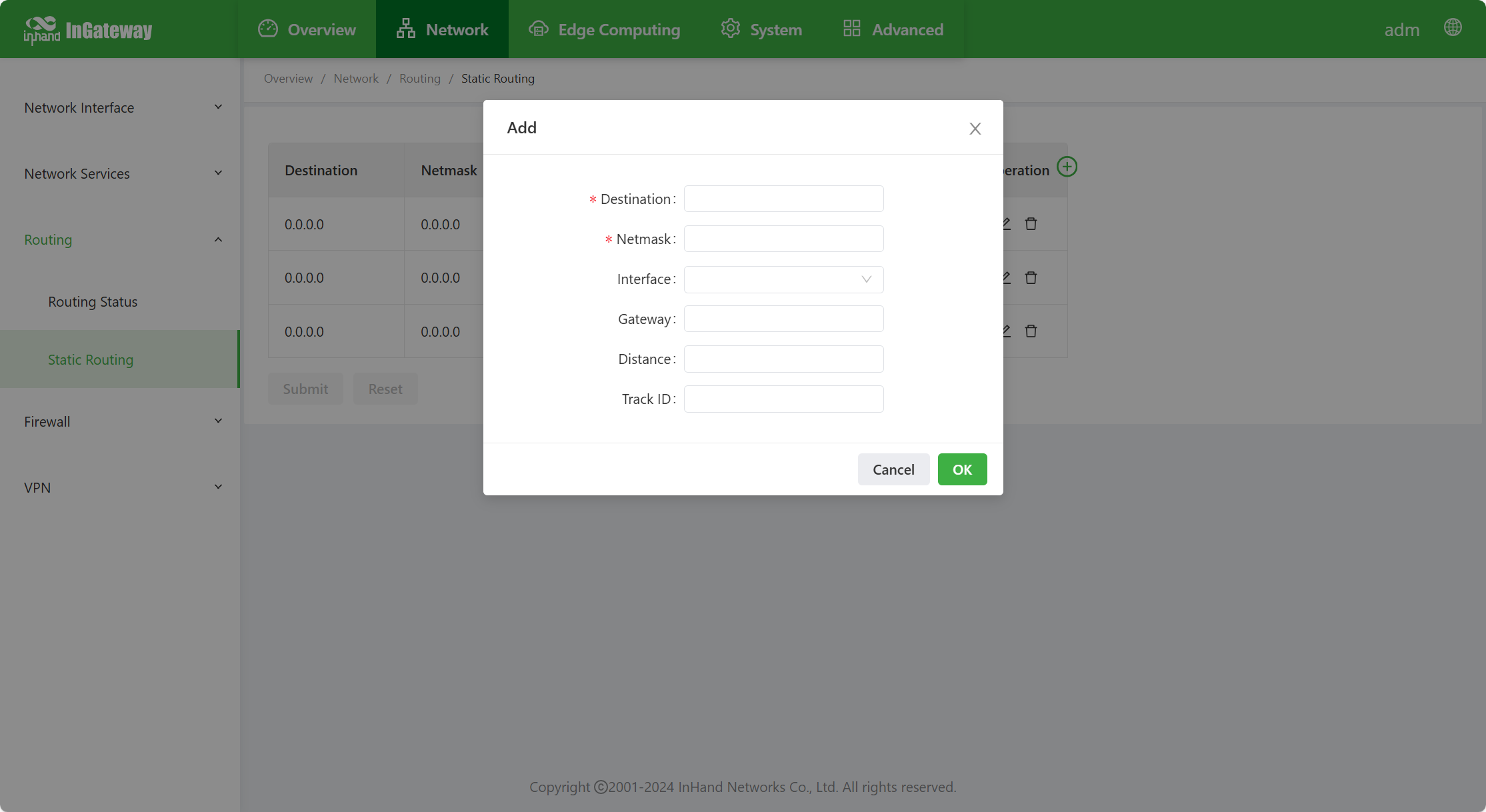Click the InHand InGateway logo
This screenshot has width=1486, height=812.
[87, 29]
